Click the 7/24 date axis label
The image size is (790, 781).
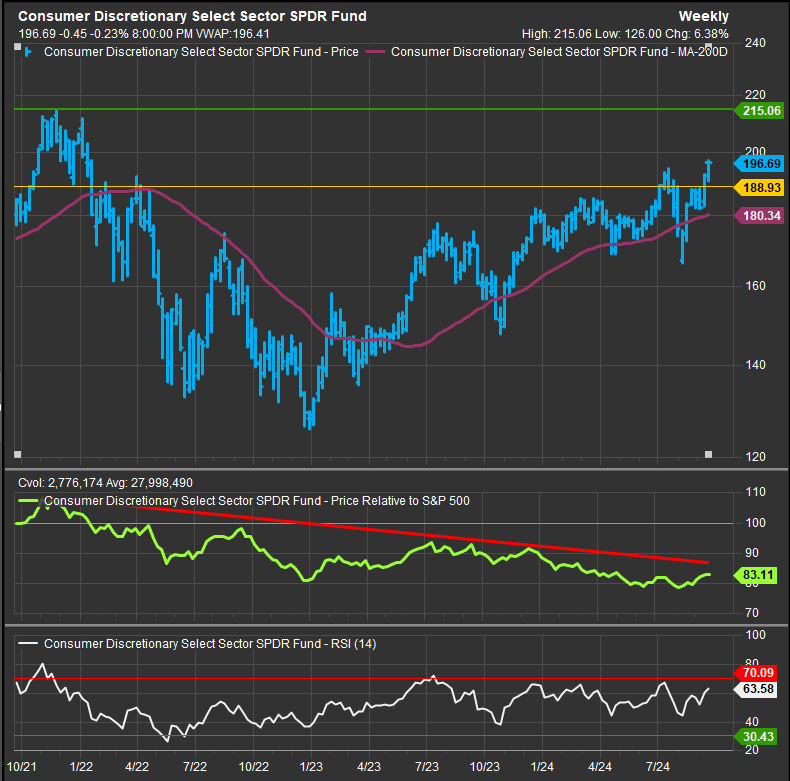658,767
